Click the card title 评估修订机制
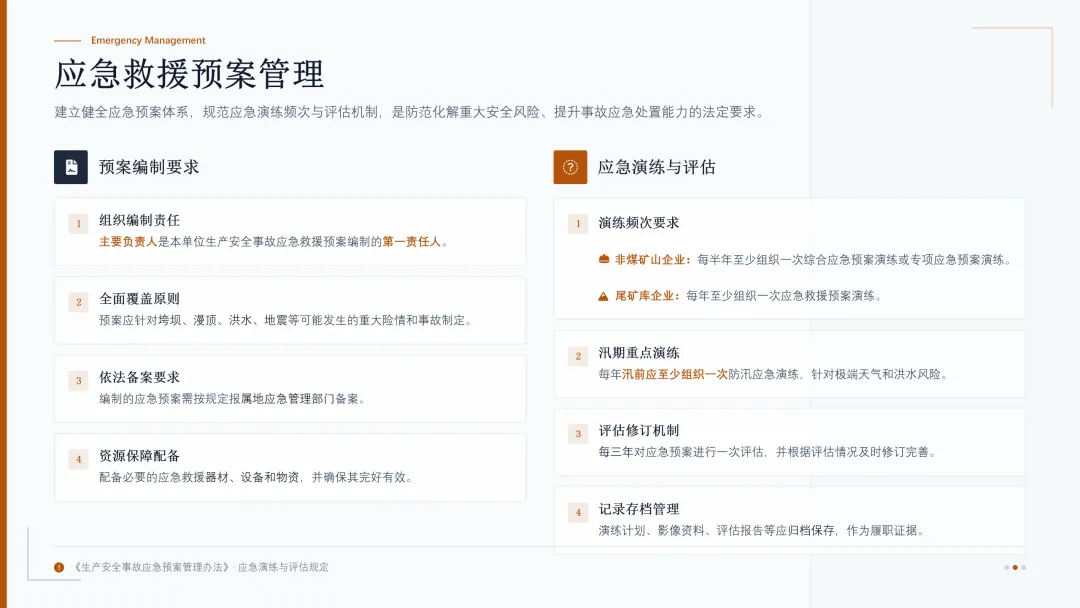The height and width of the screenshot is (608, 1080). pos(638,430)
